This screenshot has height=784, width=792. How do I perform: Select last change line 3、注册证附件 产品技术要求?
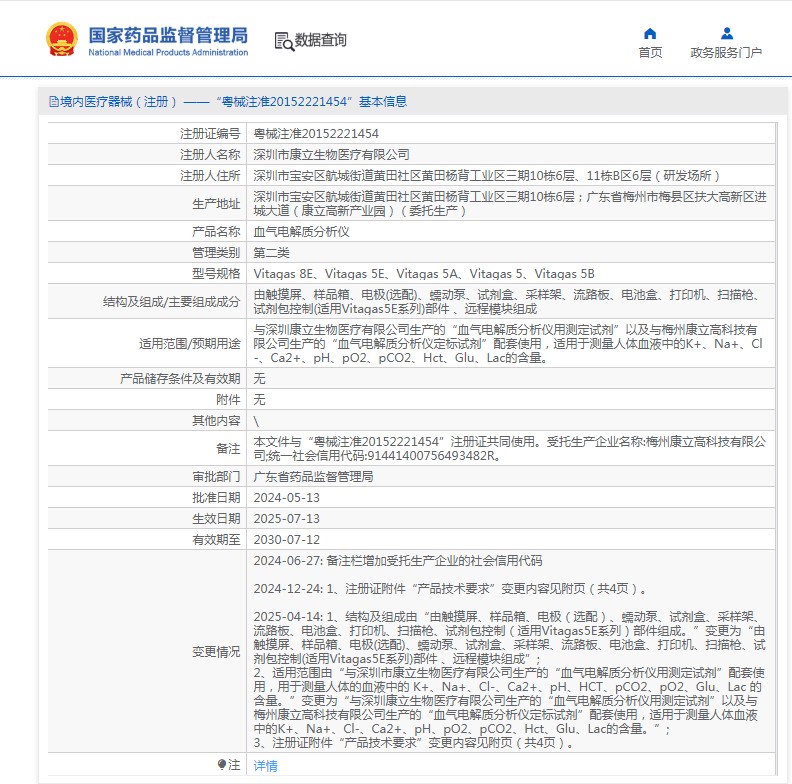tap(414, 743)
